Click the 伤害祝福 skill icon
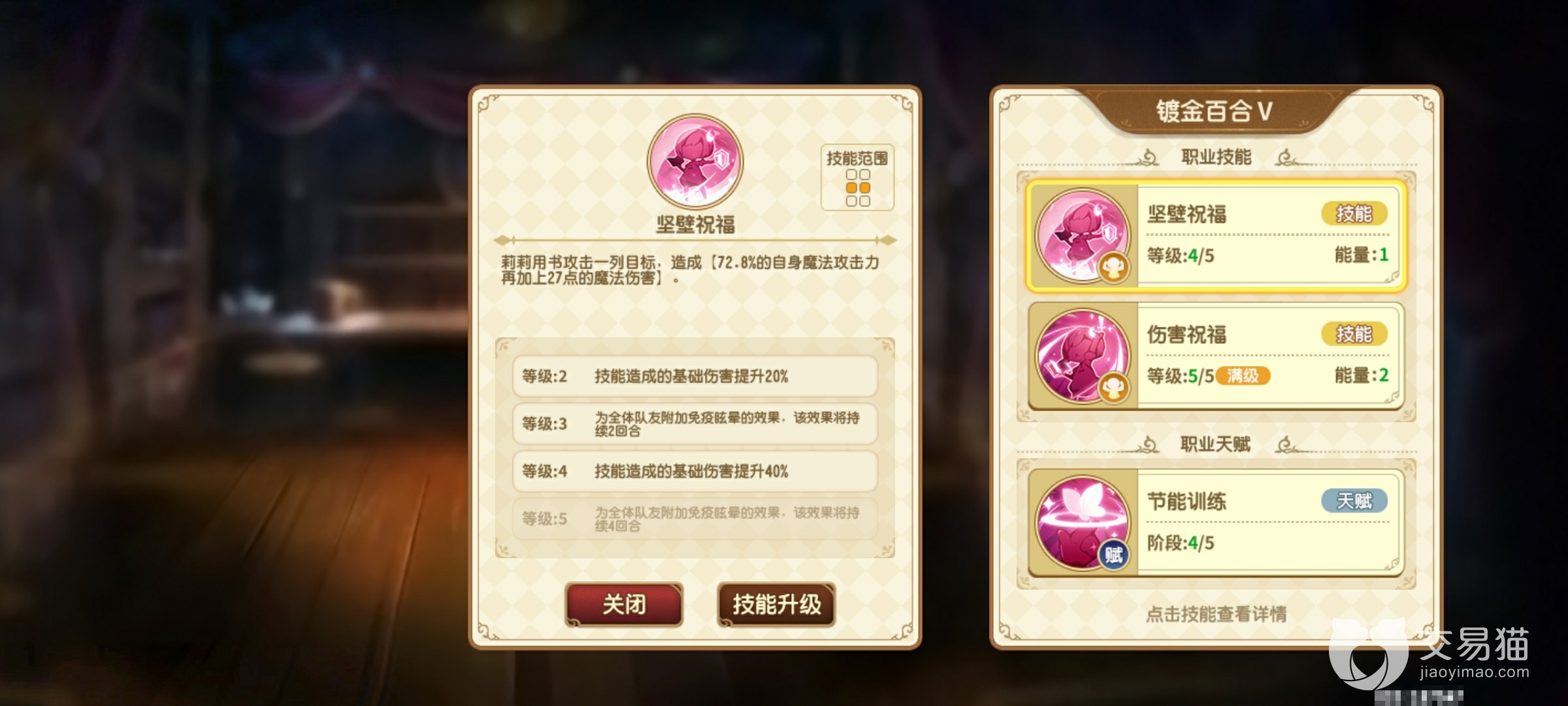 pyautogui.click(x=1083, y=356)
